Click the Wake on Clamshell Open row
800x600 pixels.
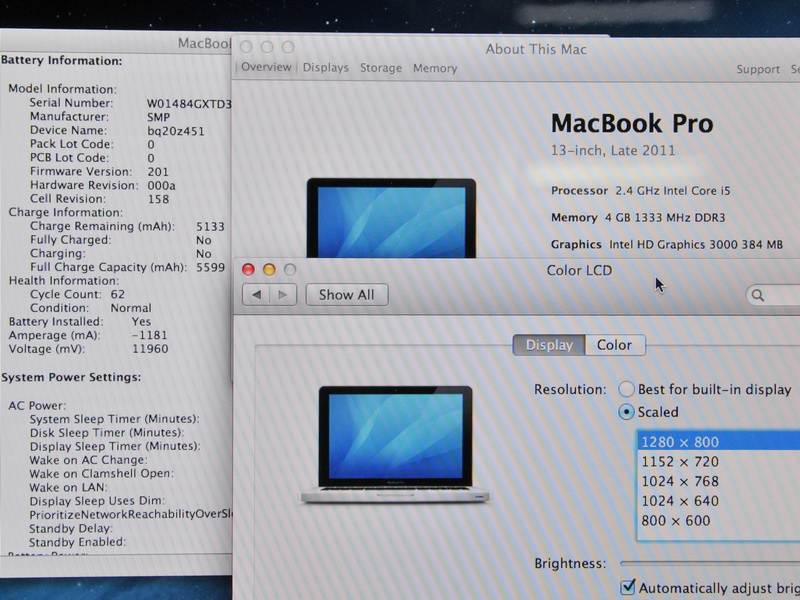pos(102,473)
